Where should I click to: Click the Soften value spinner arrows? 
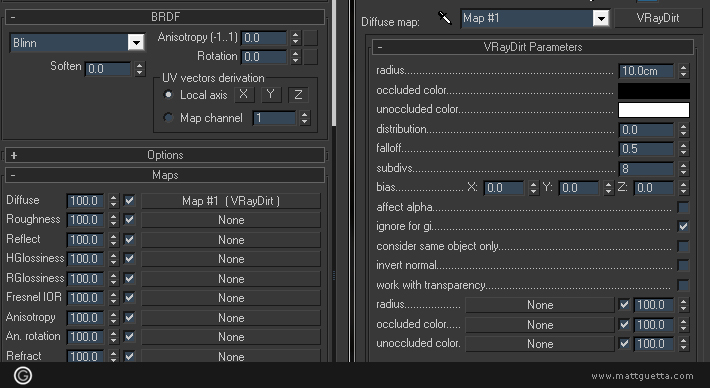tap(140, 69)
